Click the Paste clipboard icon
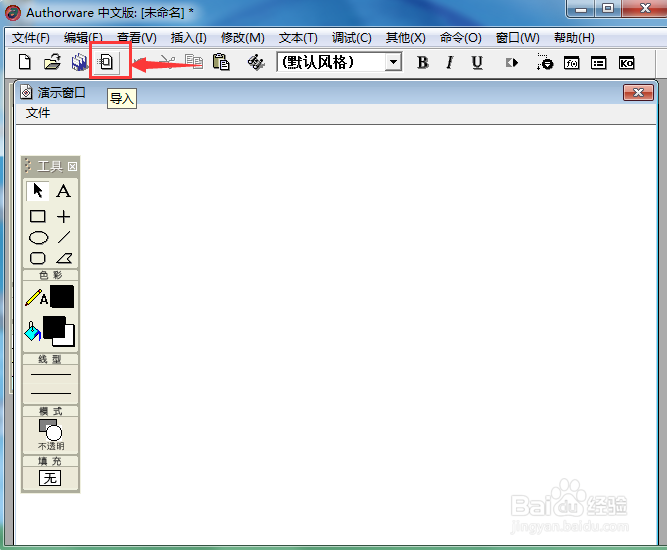The image size is (667, 550). (221, 62)
